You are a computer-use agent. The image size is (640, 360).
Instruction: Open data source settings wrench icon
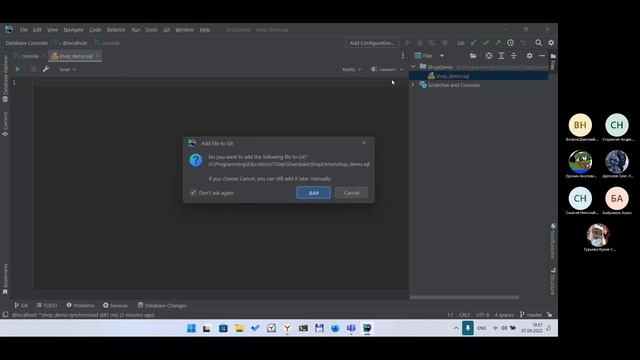click(46, 69)
